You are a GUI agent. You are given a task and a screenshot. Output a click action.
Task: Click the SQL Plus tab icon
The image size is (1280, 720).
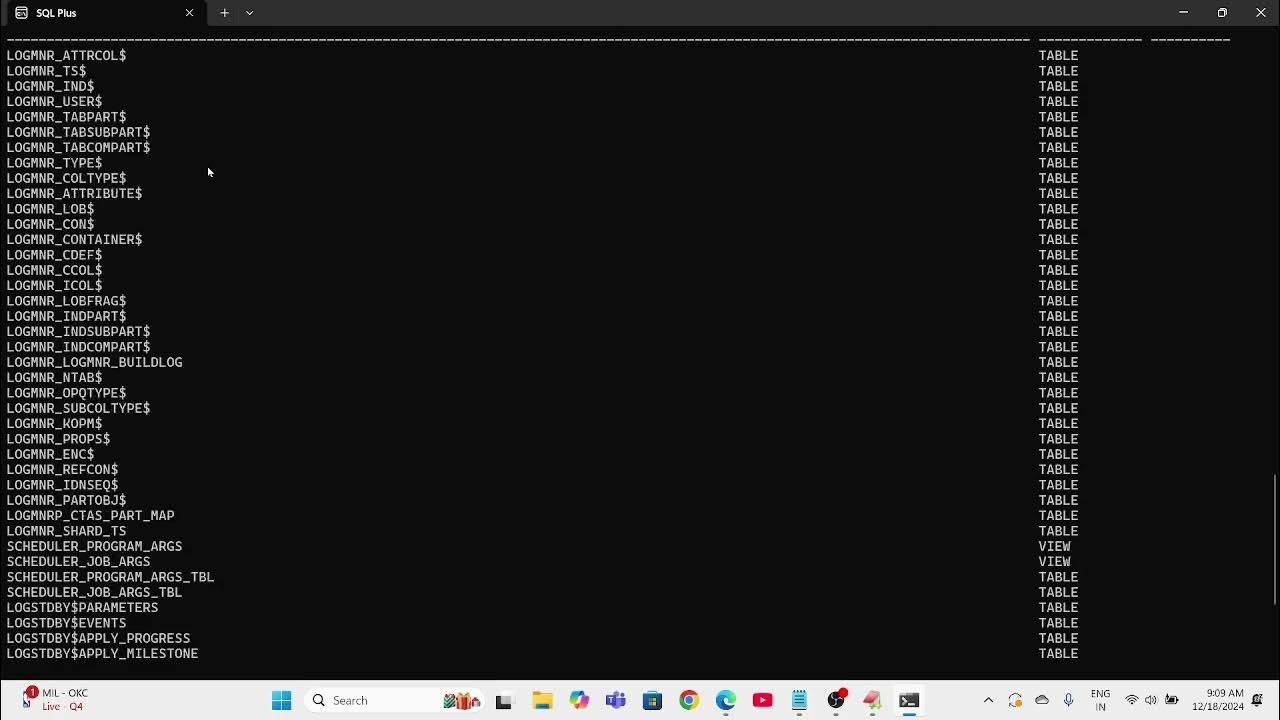point(21,13)
